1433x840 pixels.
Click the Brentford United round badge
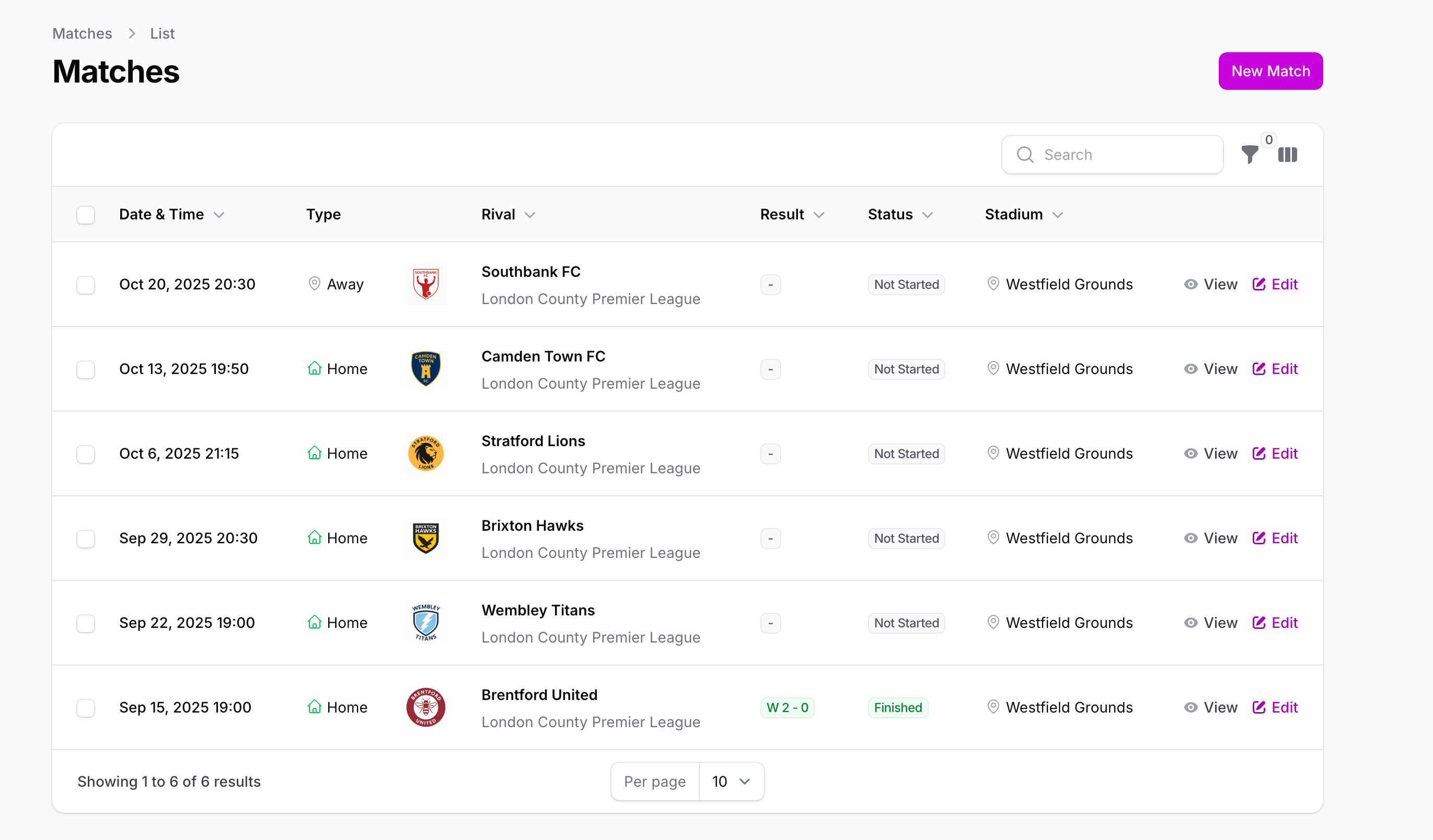pyautogui.click(x=425, y=708)
